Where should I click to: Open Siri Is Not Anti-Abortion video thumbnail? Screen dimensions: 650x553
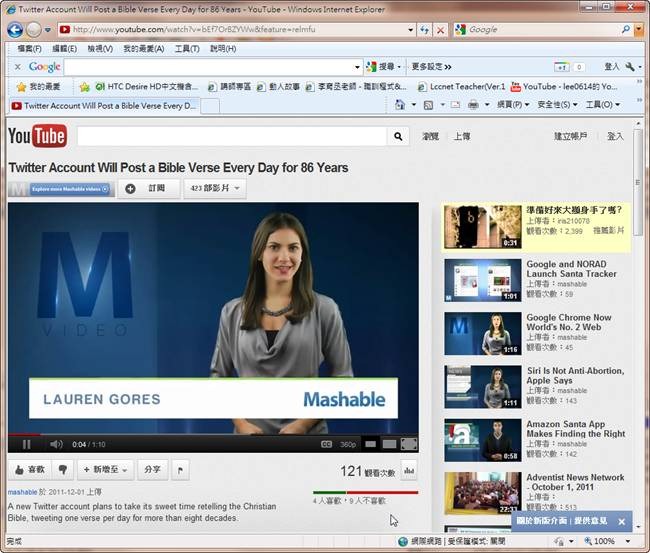tap(483, 387)
